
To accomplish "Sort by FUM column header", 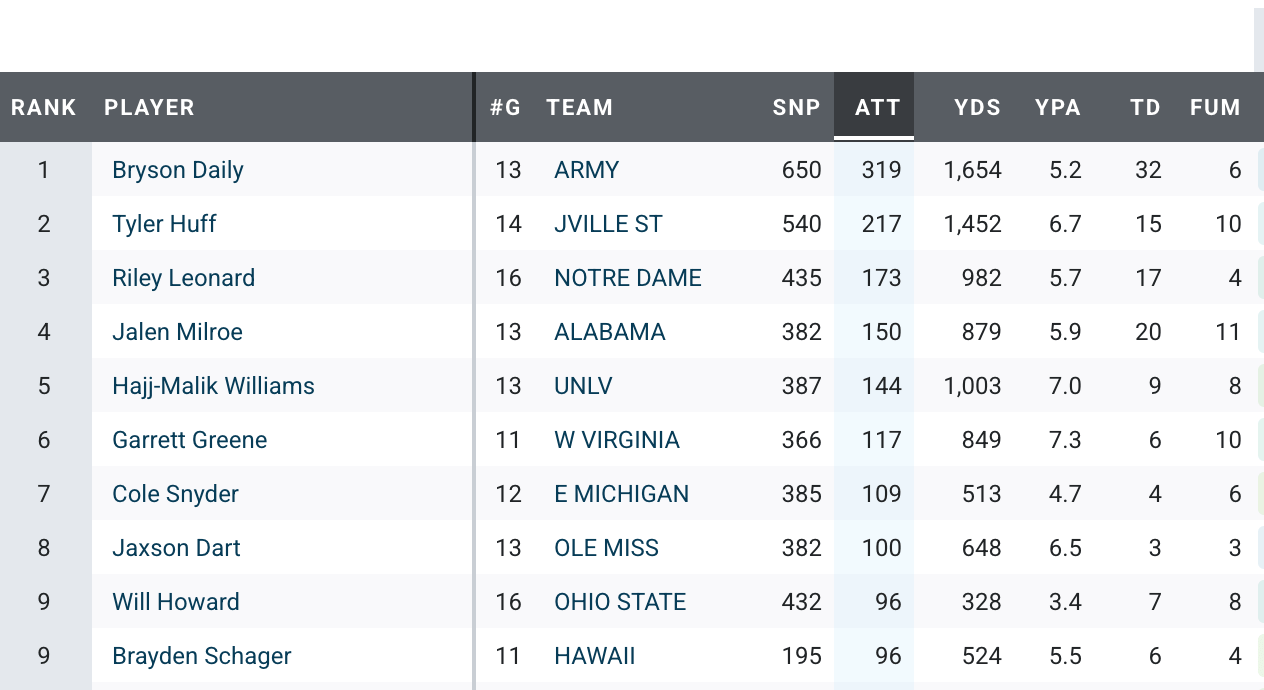I will [1215, 107].
